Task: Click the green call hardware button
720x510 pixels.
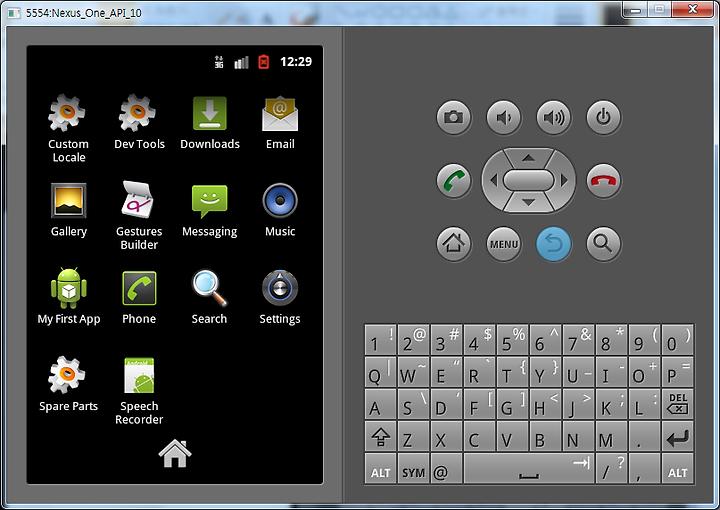Action: 454,180
